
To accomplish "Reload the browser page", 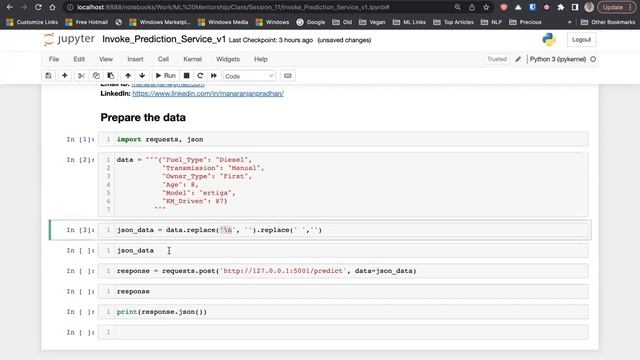I will [x=38, y=7].
